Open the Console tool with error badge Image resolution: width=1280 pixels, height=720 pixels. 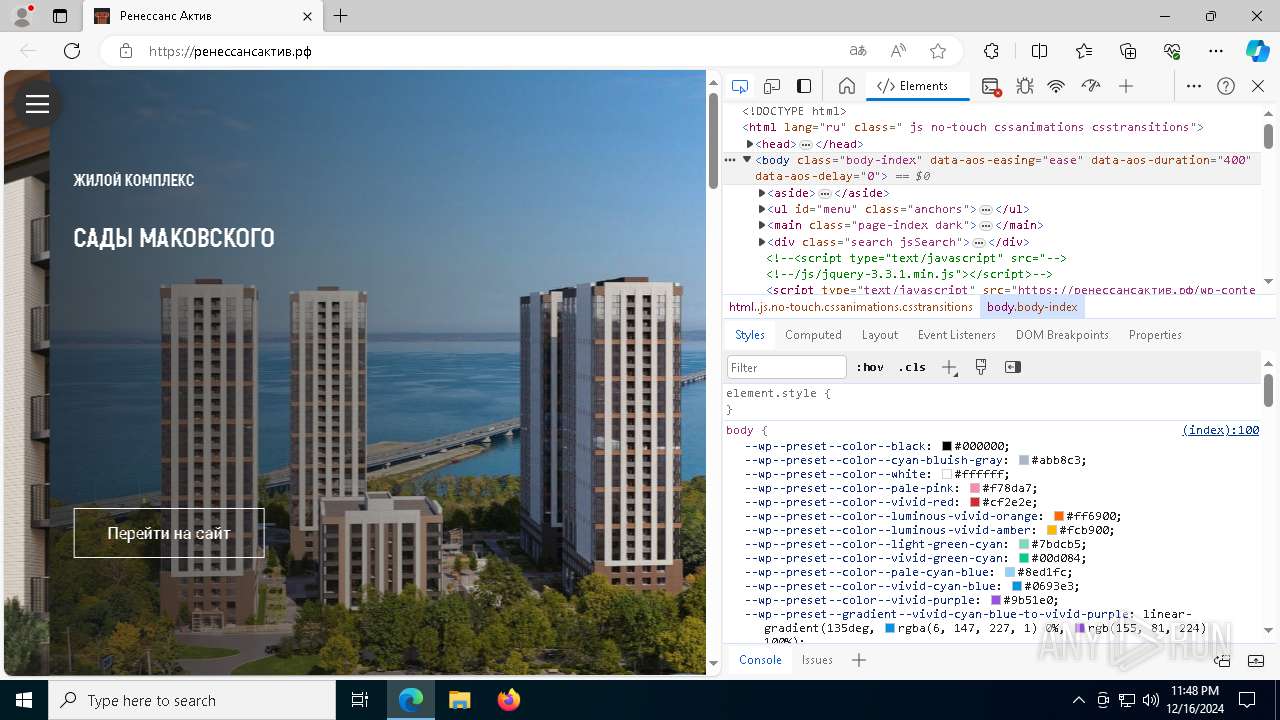pyautogui.click(x=991, y=86)
